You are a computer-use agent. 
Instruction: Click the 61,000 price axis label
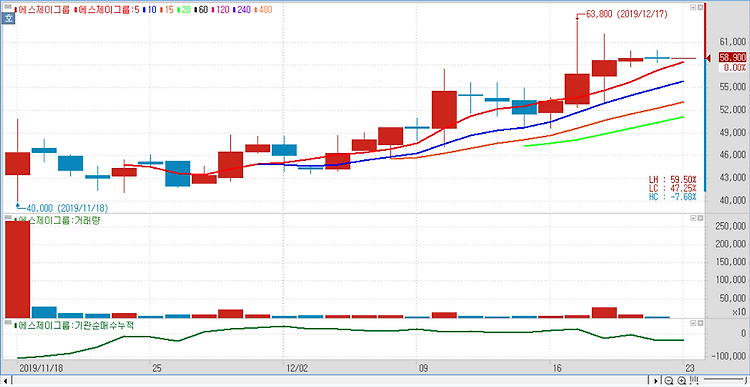[x=732, y=43]
